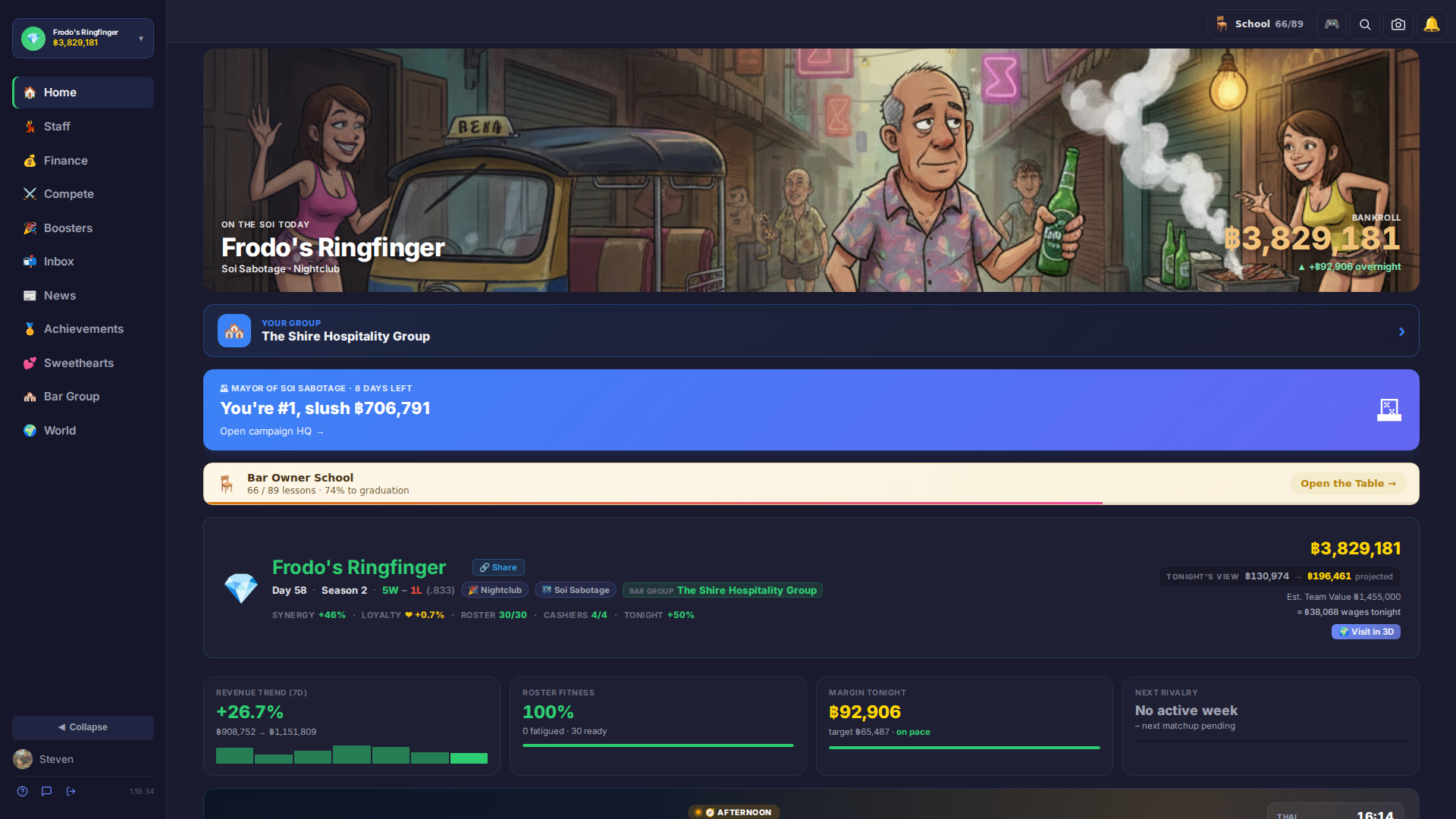Click the News newspaper icon
Screen dimensions: 1456x819
pyautogui.click(x=30, y=296)
